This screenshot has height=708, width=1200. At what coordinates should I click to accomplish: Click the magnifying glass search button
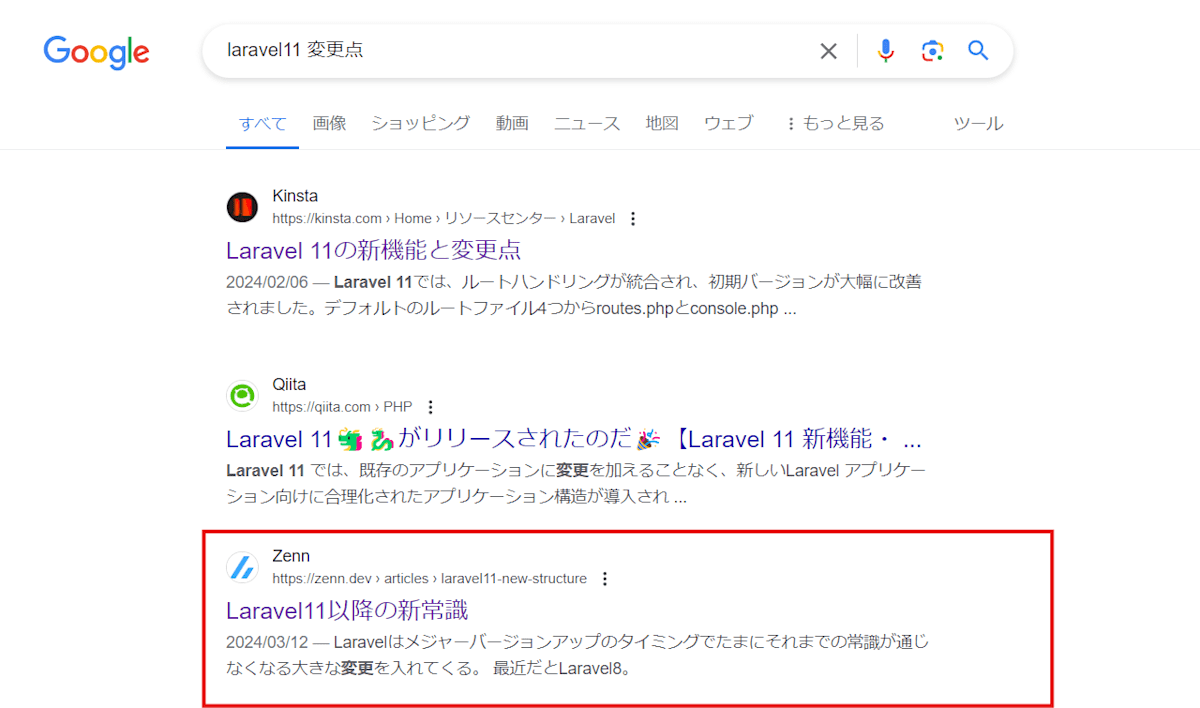[979, 51]
